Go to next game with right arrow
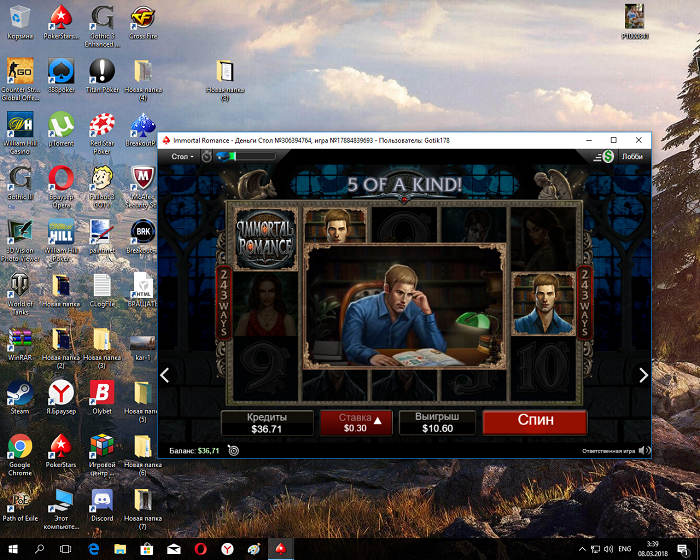Viewport: 700px width, 560px height. (643, 376)
